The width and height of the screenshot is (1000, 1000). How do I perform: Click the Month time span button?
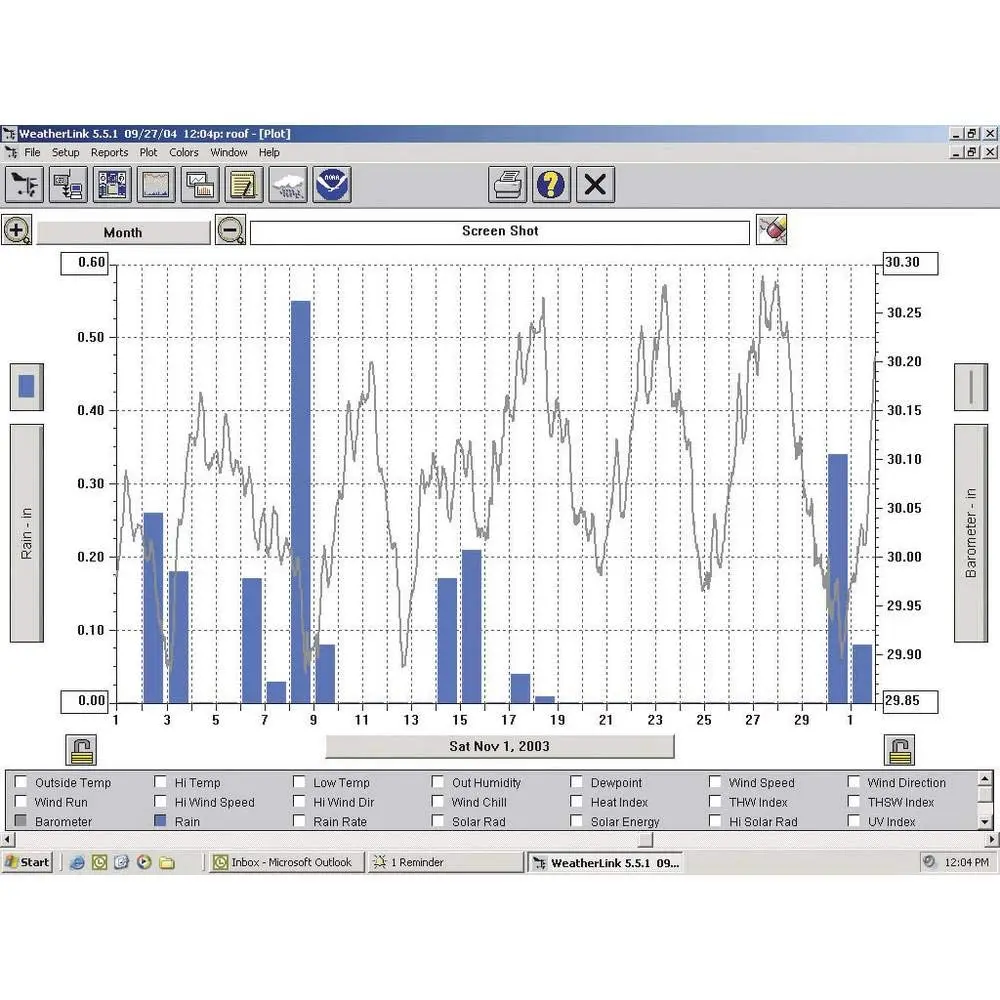tap(123, 233)
